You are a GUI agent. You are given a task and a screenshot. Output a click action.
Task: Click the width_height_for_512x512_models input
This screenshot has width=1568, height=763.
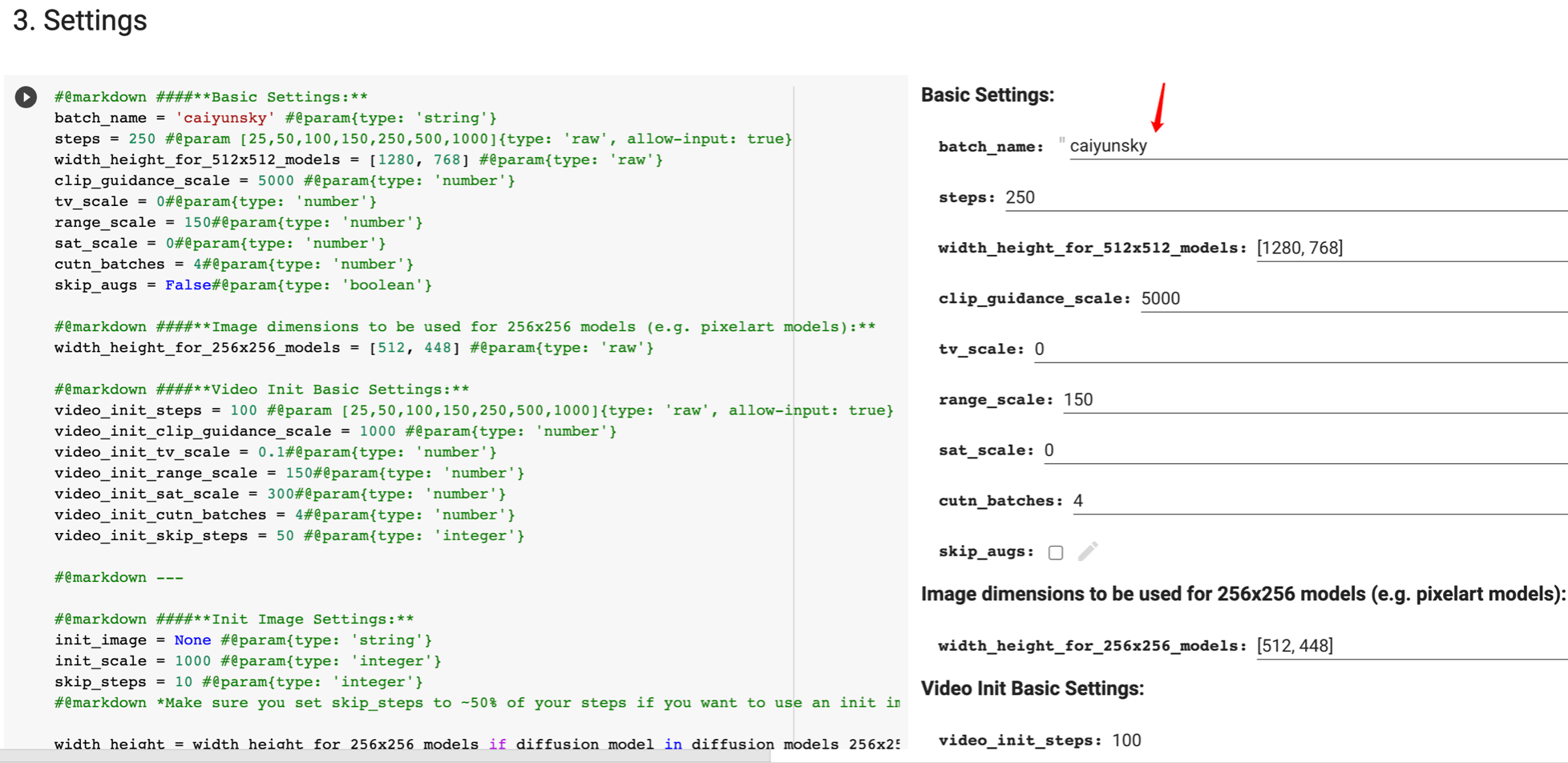(x=1411, y=248)
